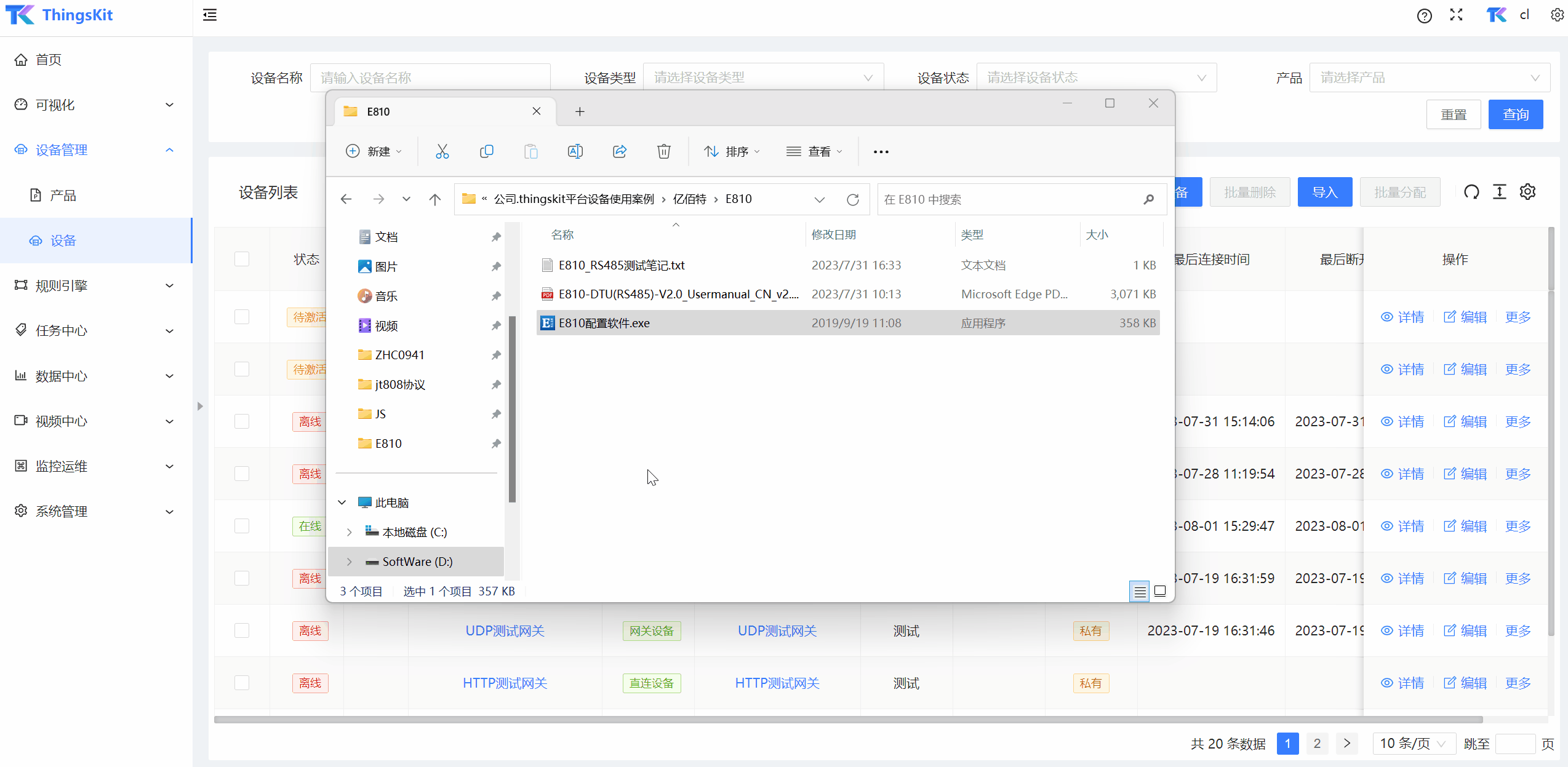Go back in Explorer navigation
This screenshot has width=1568, height=767.
[346, 199]
